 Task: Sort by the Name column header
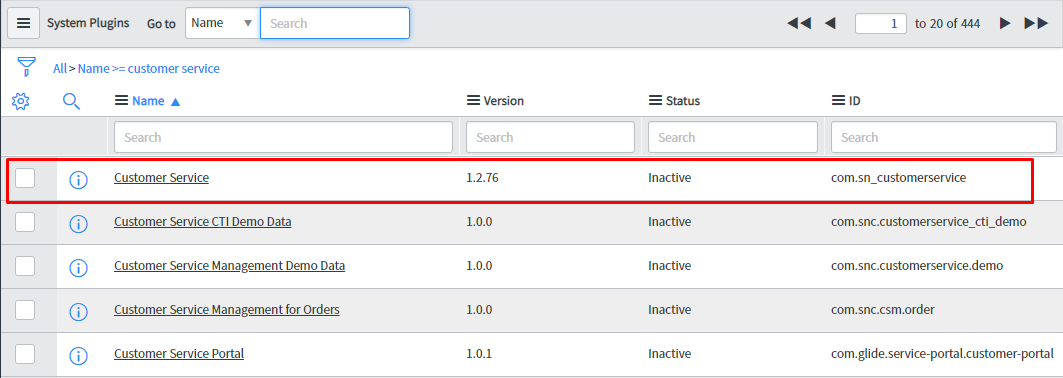tap(148, 101)
